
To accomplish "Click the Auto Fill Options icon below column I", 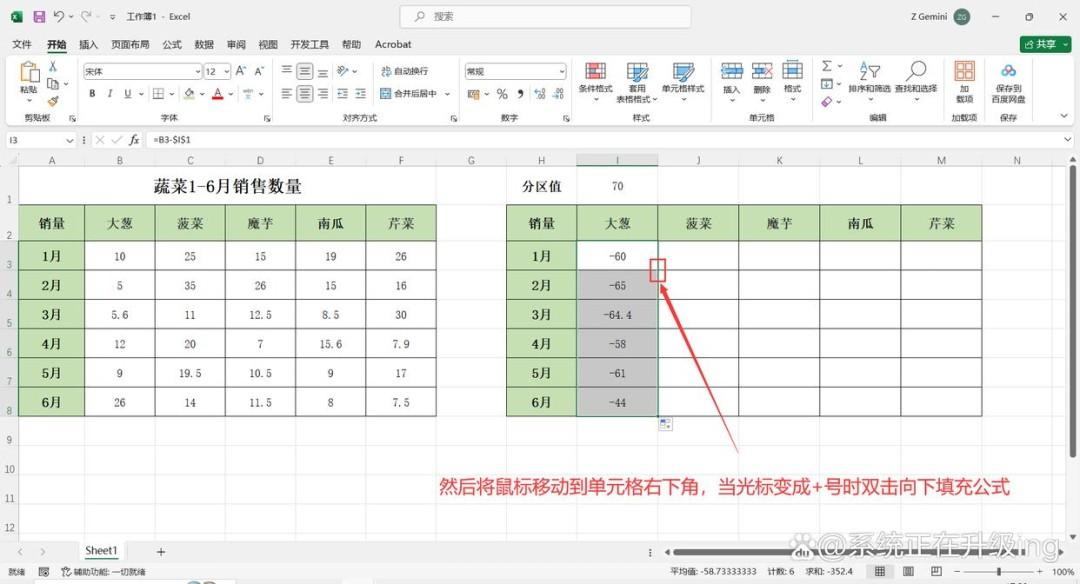I will click(x=665, y=424).
